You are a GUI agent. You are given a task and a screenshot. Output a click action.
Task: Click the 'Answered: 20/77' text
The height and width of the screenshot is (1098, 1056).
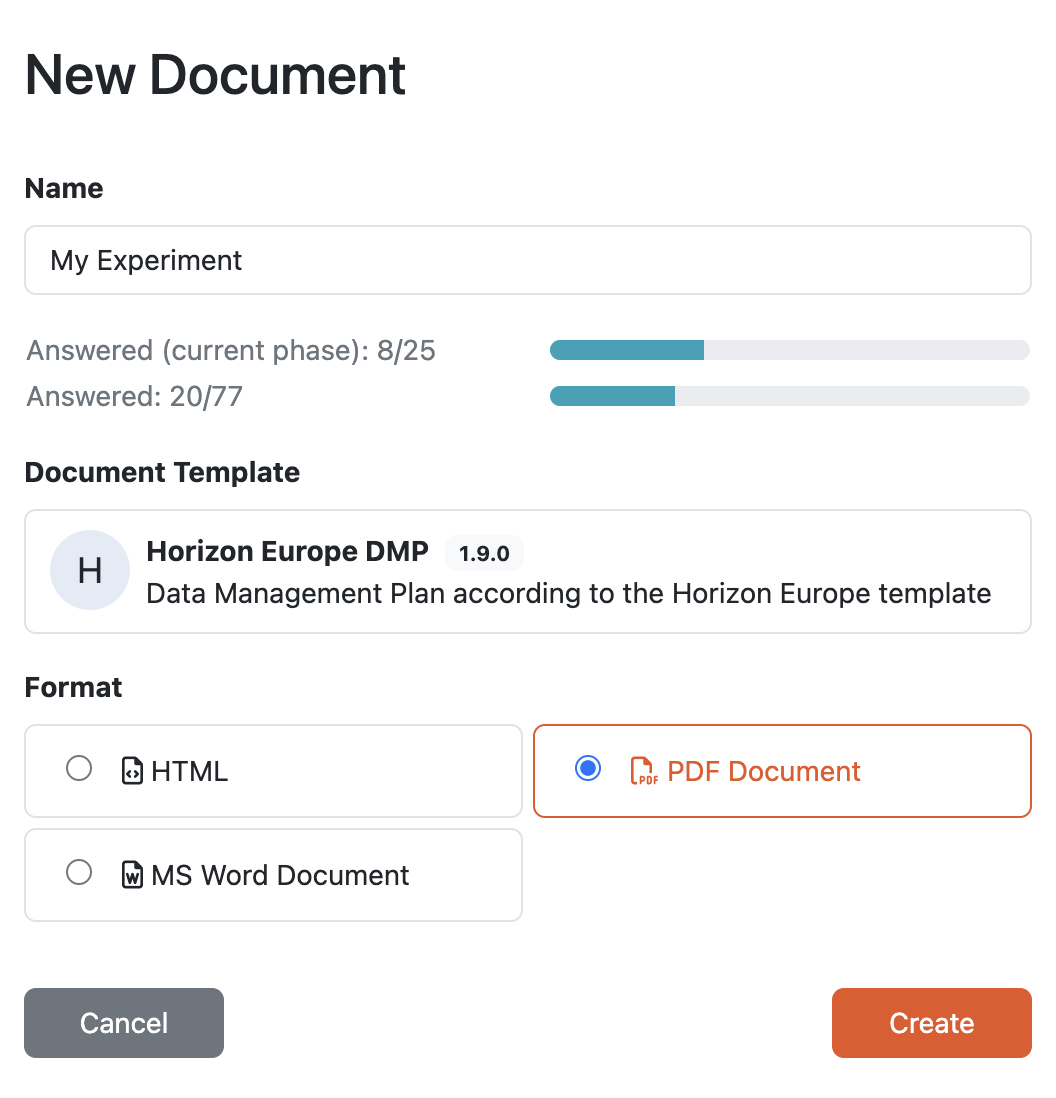[134, 396]
